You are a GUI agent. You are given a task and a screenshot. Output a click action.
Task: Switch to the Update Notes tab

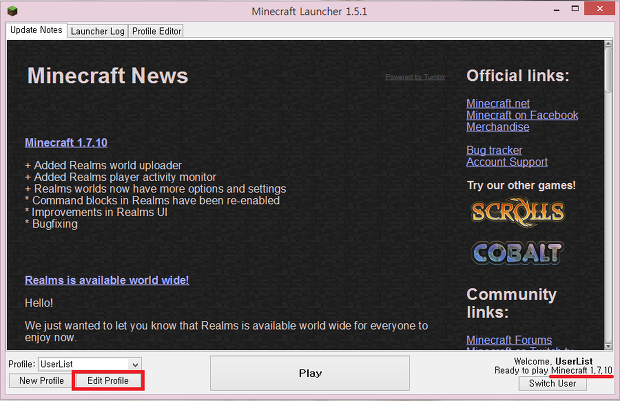(36, 30)
